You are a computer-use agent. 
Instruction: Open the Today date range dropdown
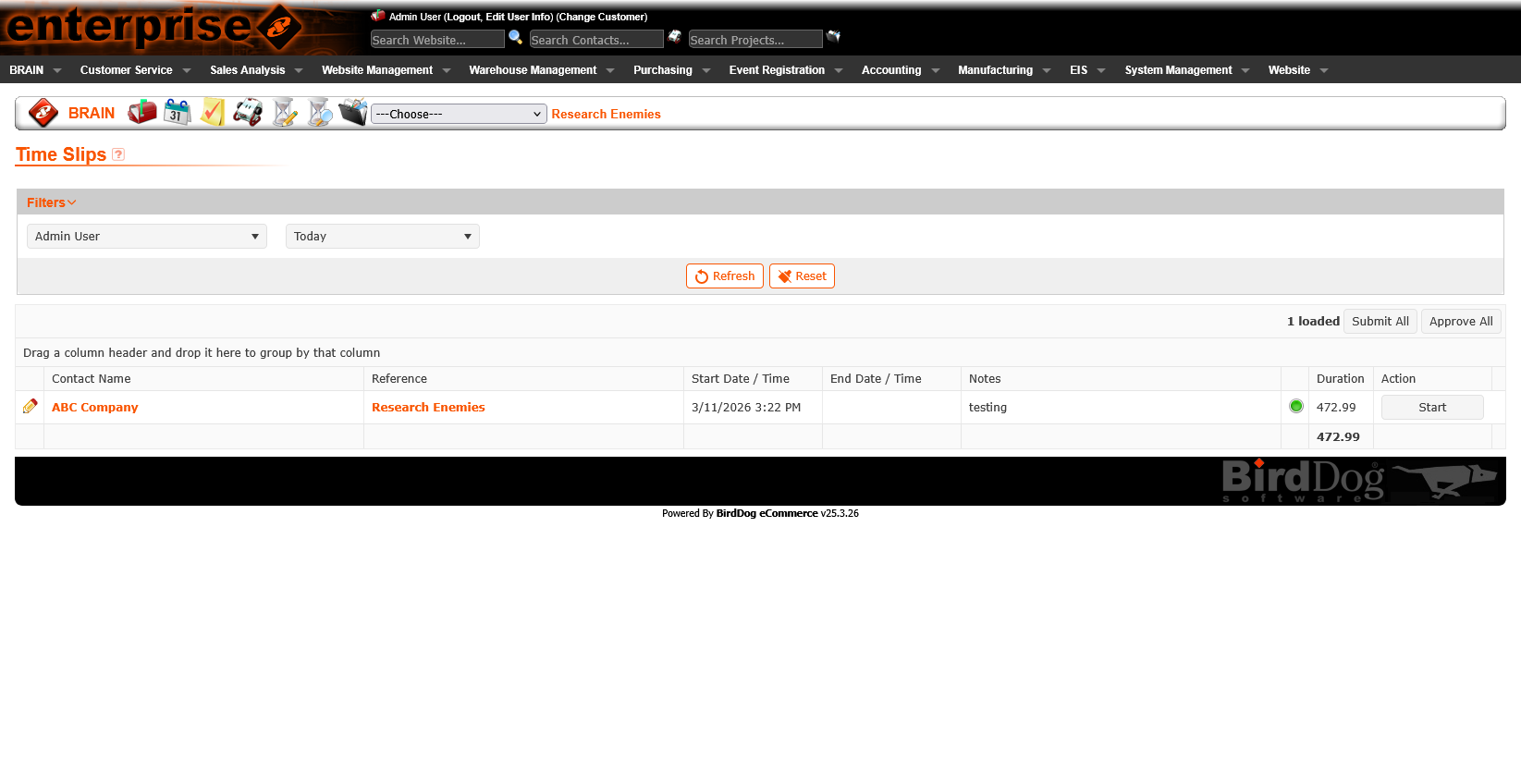(382, 237)
